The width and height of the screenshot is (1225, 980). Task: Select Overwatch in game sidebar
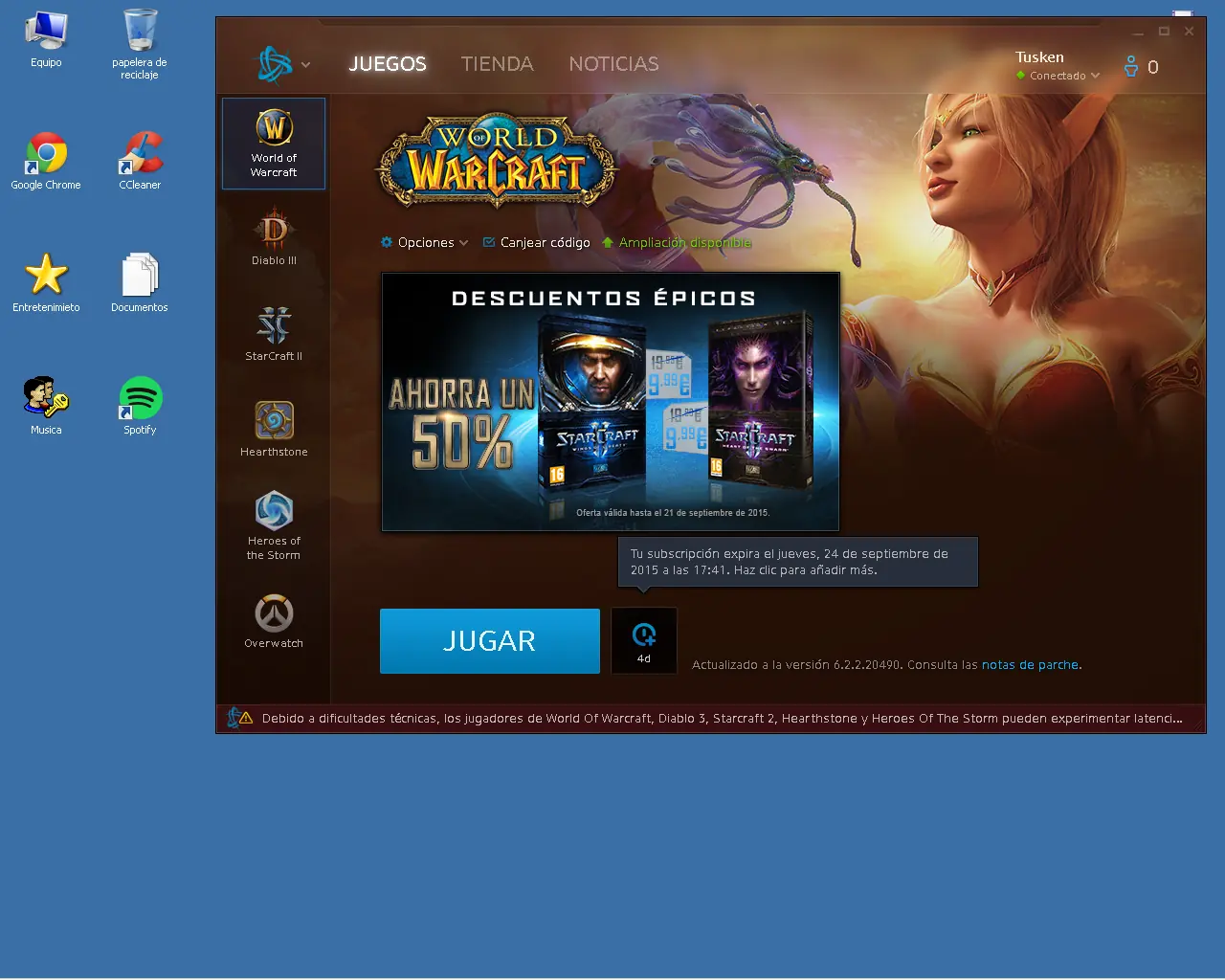coord(274,622)
